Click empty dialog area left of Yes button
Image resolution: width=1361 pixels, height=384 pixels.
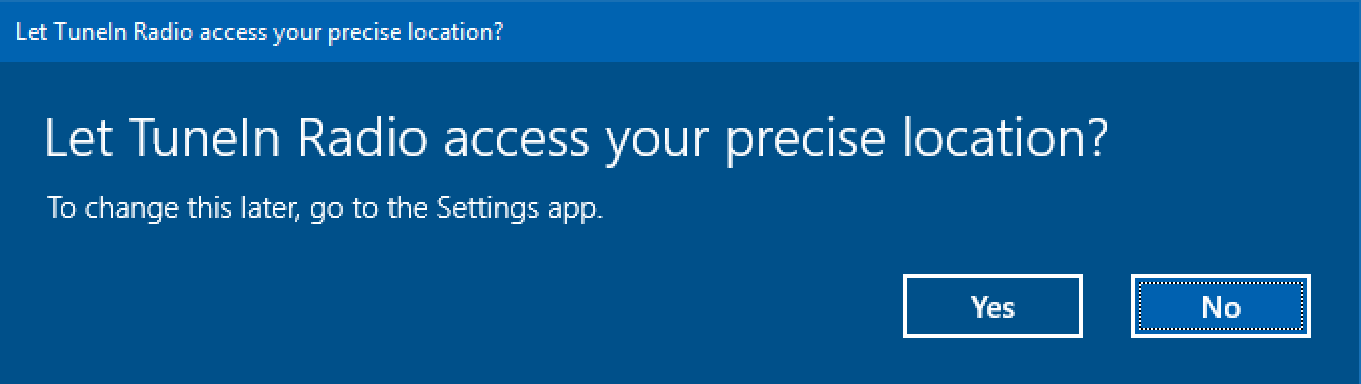coord(450,306)
